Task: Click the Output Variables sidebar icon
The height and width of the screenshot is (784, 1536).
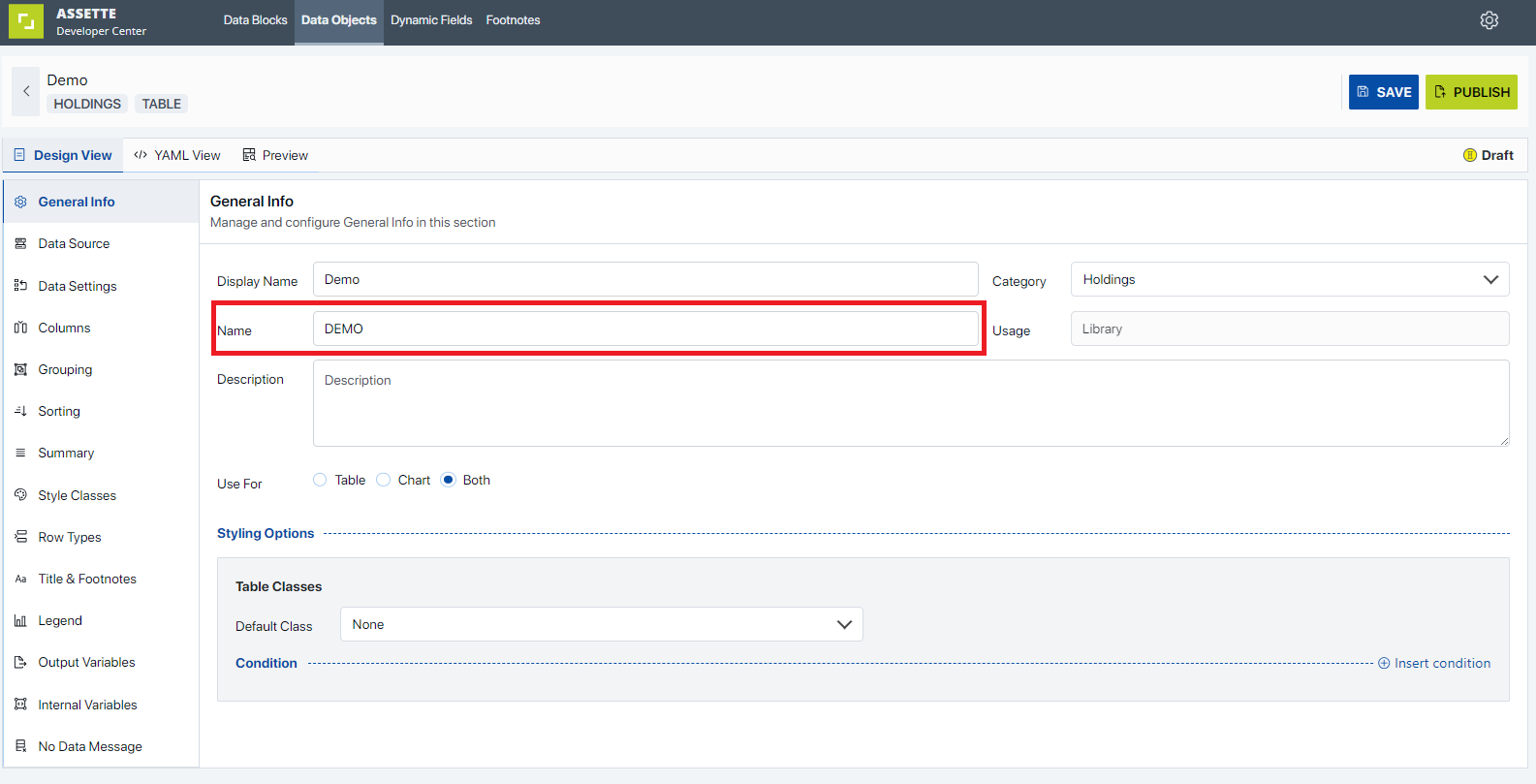Action: 20,662
